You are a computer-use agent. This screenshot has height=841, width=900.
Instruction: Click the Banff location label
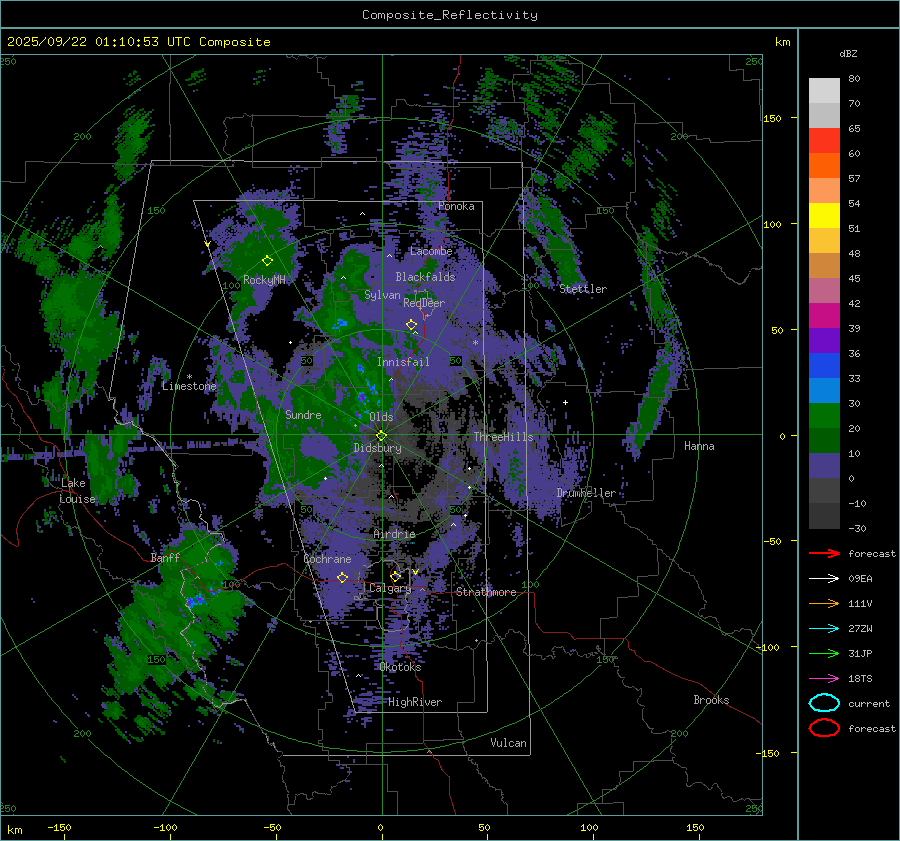[x=165, y=558]
